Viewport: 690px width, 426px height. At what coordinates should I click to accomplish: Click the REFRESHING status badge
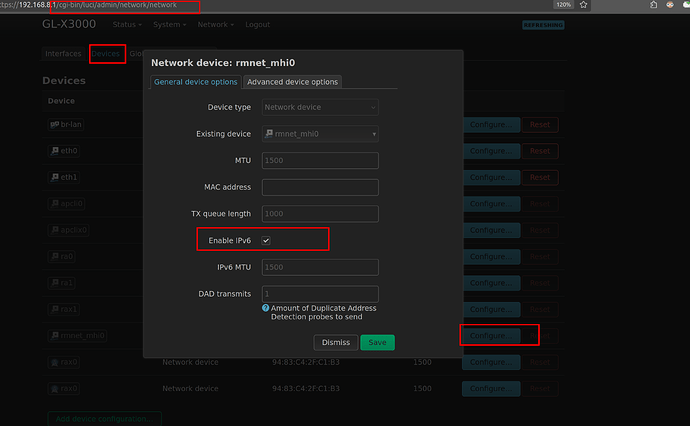click(543, 25)
